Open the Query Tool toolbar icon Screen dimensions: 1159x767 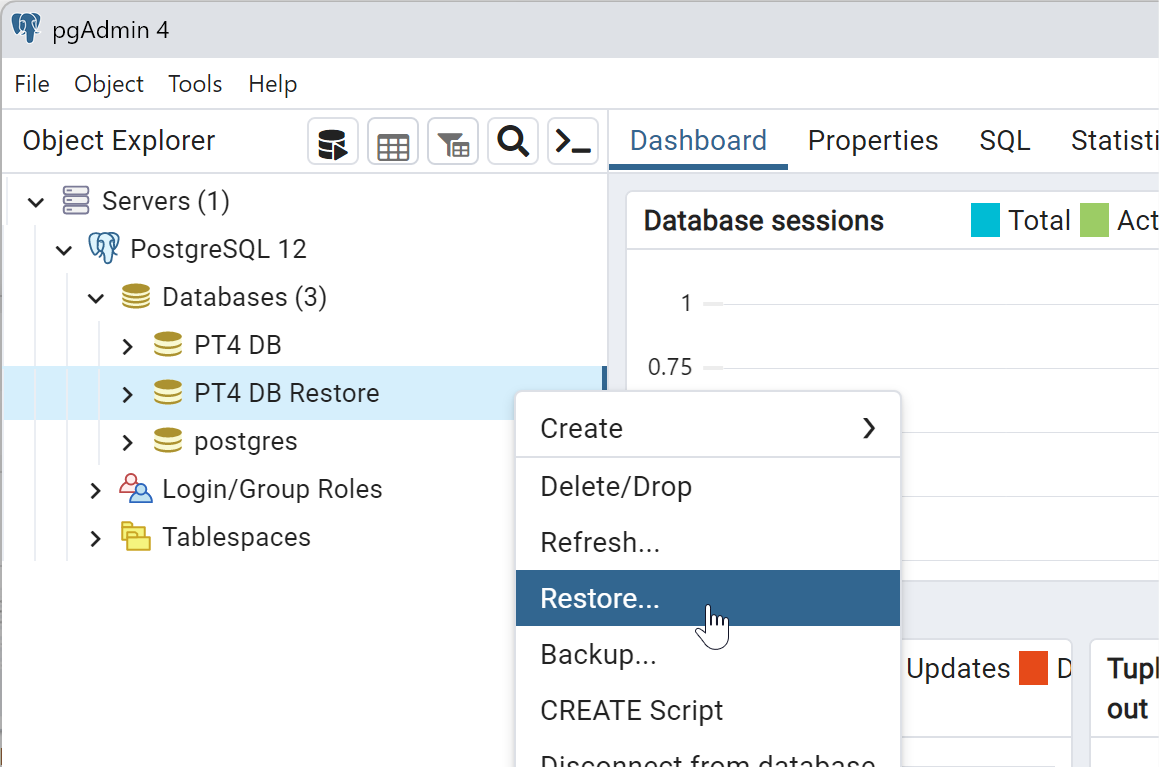click(x=333, y=141)
